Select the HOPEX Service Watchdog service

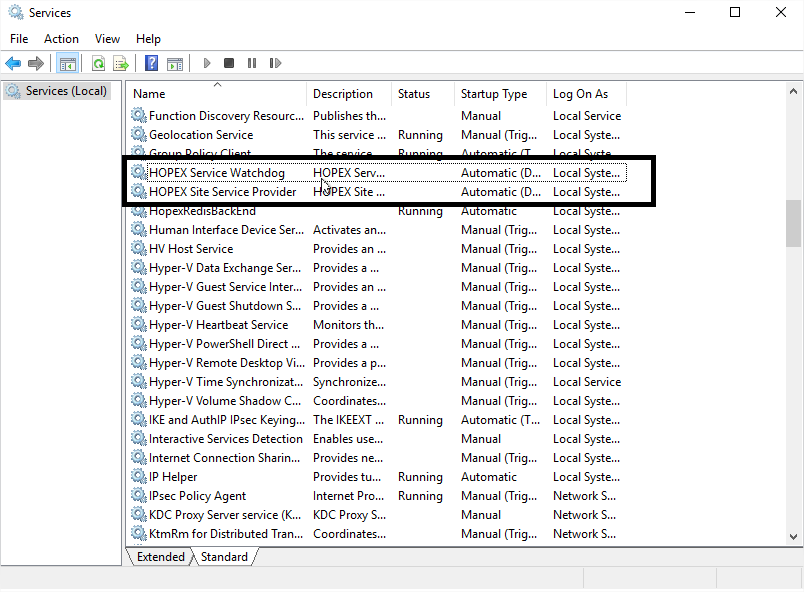click(x=216, y=173)
